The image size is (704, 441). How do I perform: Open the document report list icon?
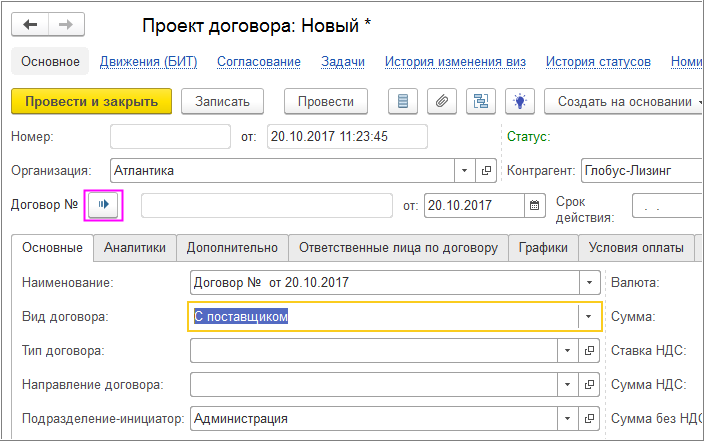pos(403,101)
